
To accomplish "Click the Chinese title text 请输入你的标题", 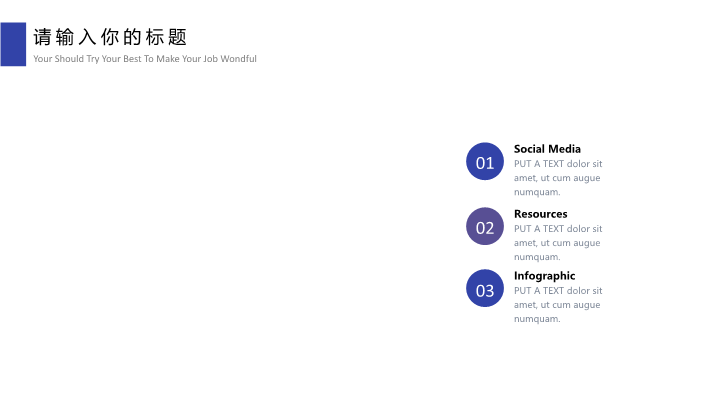I will tap(110, 38).
